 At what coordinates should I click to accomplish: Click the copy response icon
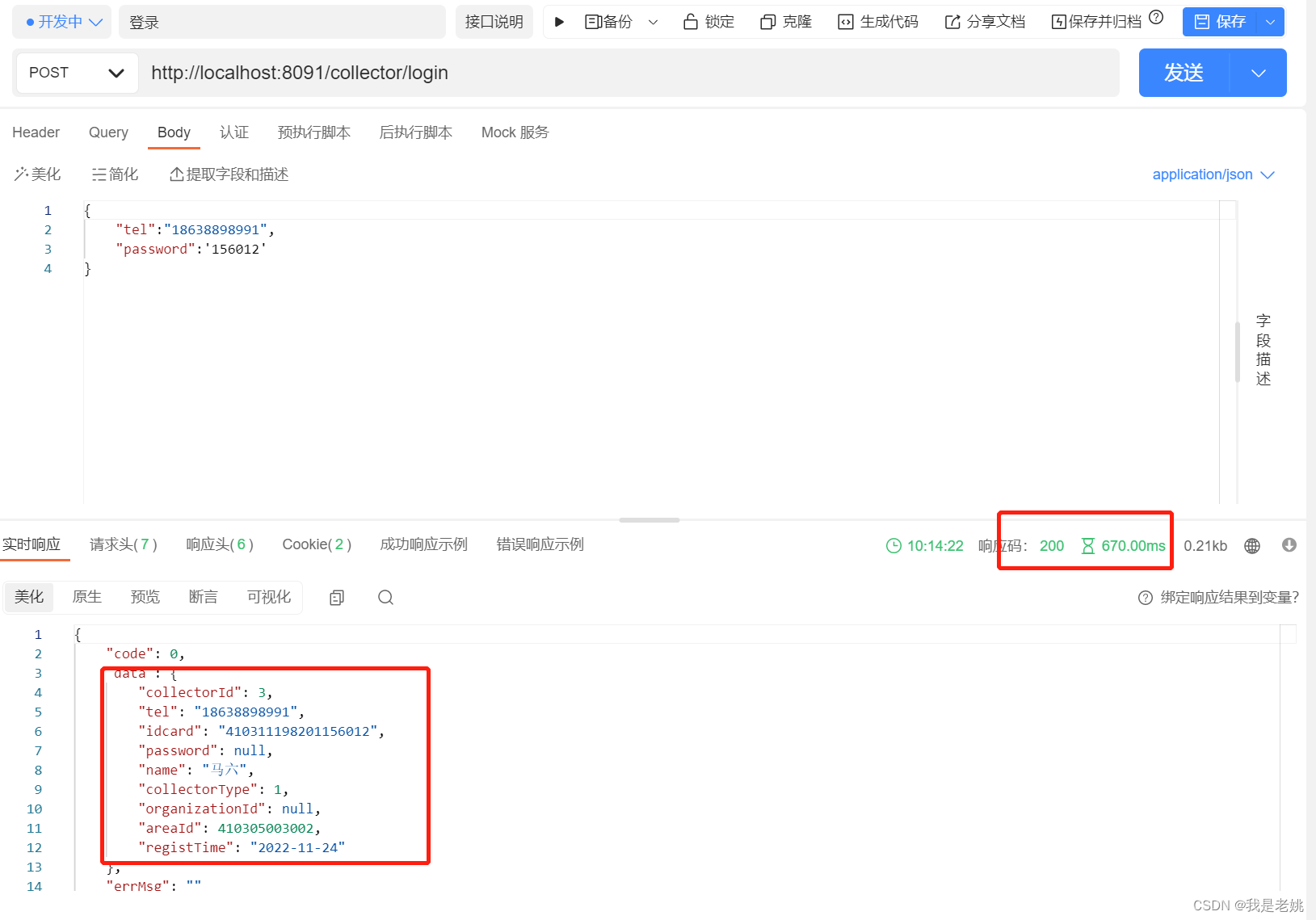pyautogui.click(x=337, y=598)
